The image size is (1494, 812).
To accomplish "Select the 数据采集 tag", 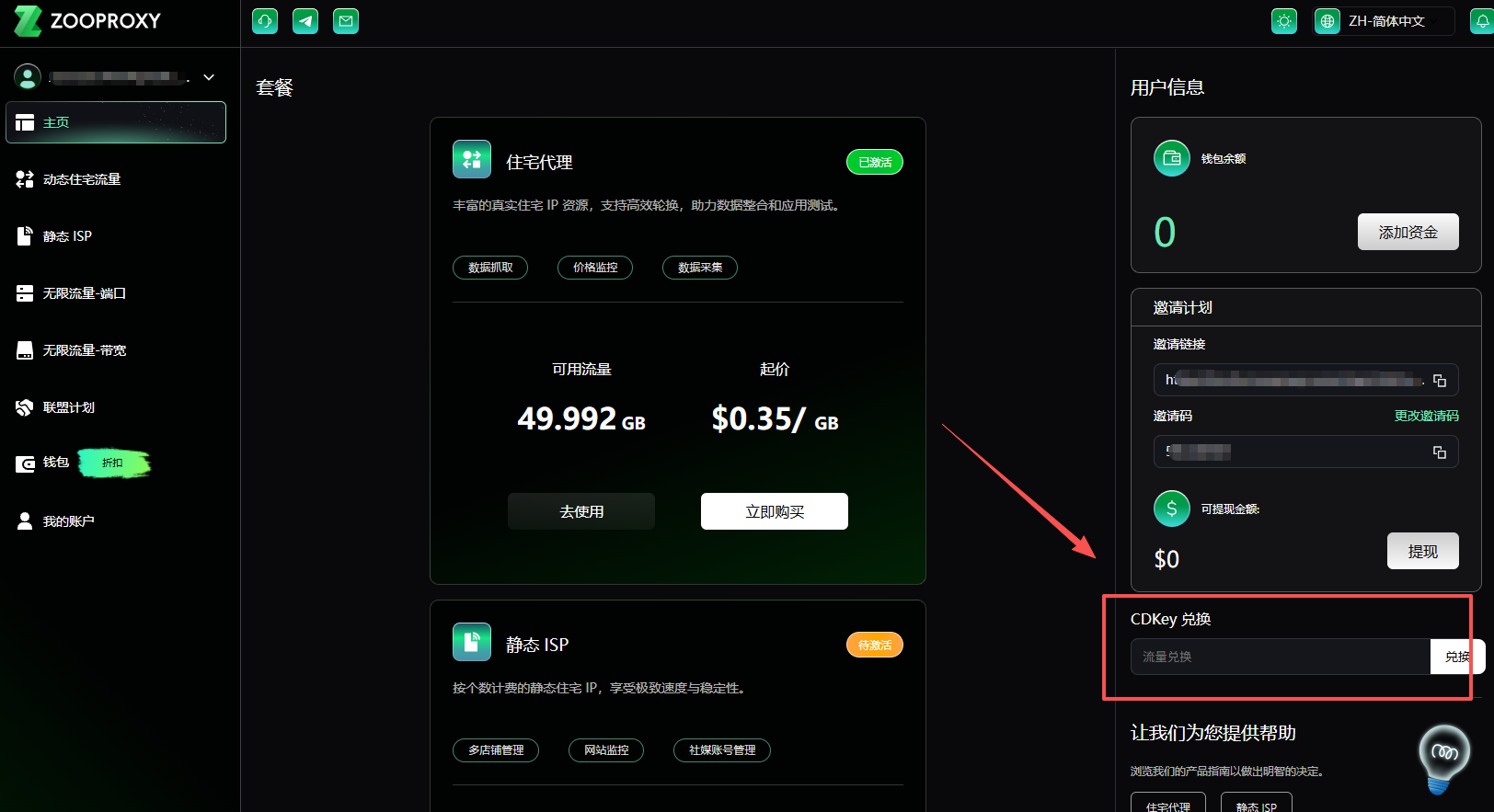I will 700,268.
